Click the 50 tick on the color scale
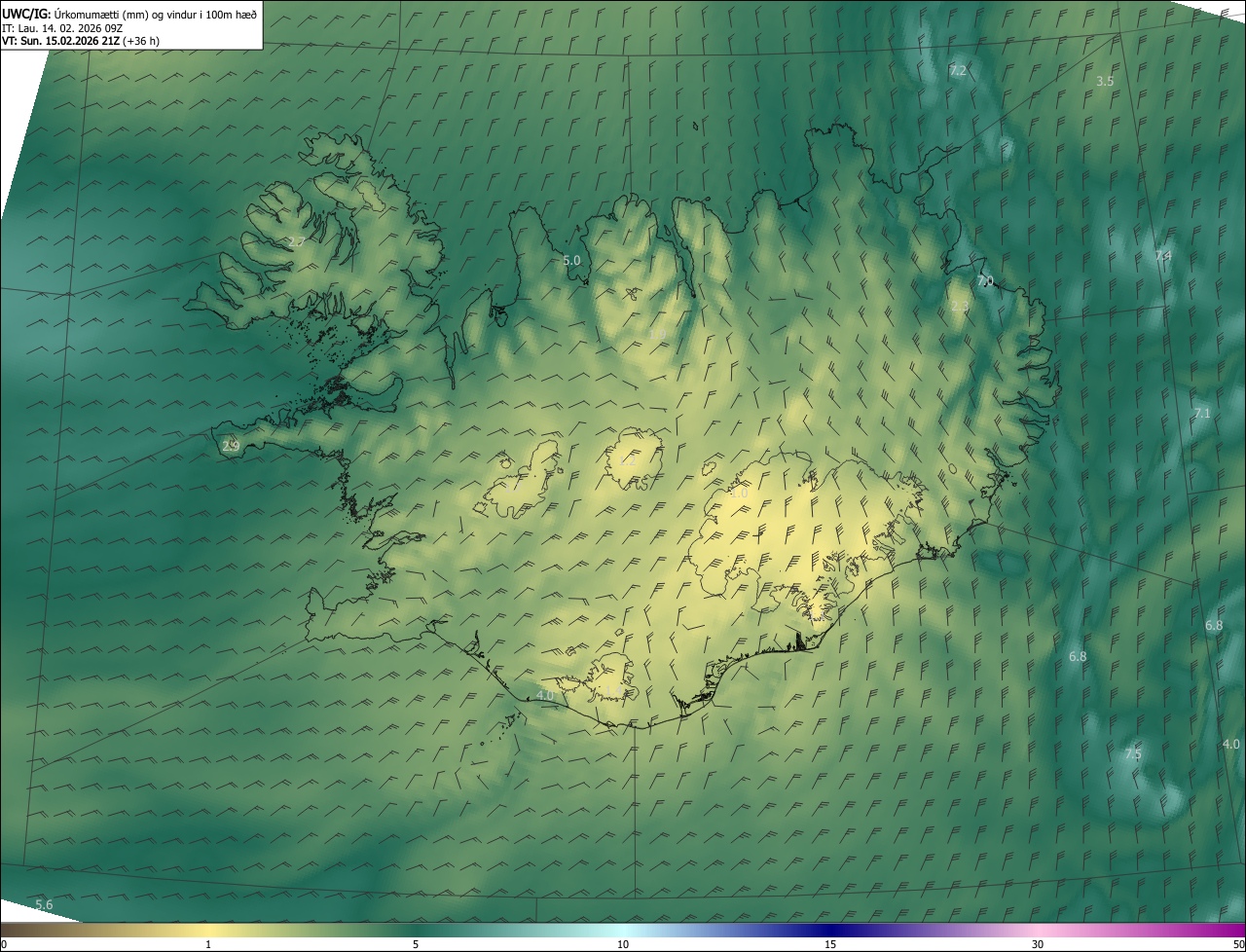Image resolution: width=1246 pixels, height=952 pixels. point(1238,945)
